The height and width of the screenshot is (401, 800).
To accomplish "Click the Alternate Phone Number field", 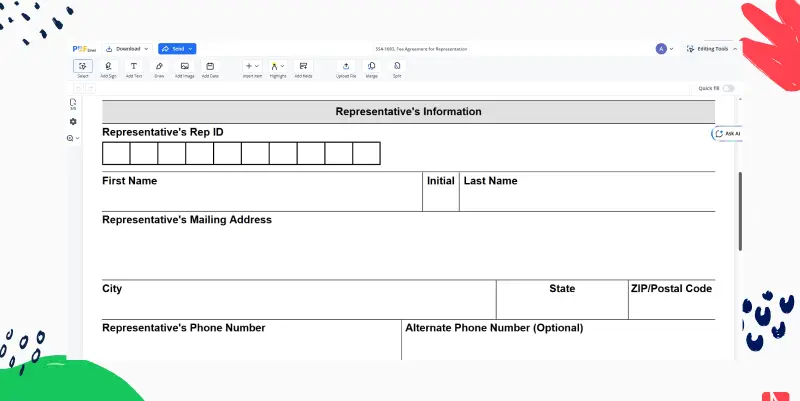I will pos(559,340).
